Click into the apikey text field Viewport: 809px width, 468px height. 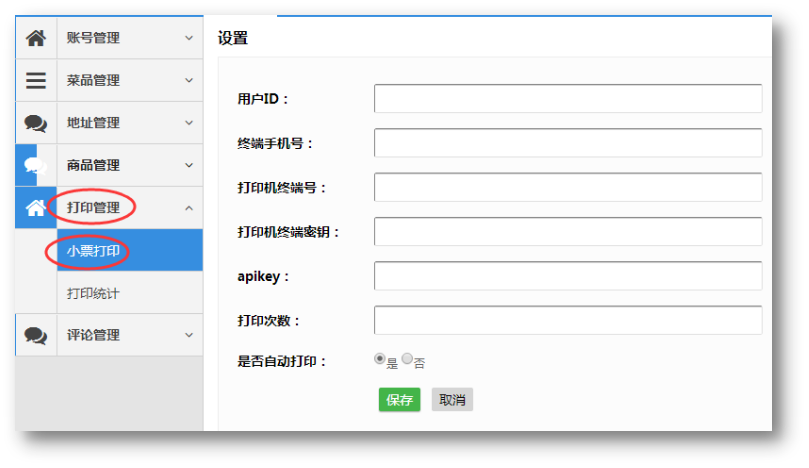tap(567, 275)
